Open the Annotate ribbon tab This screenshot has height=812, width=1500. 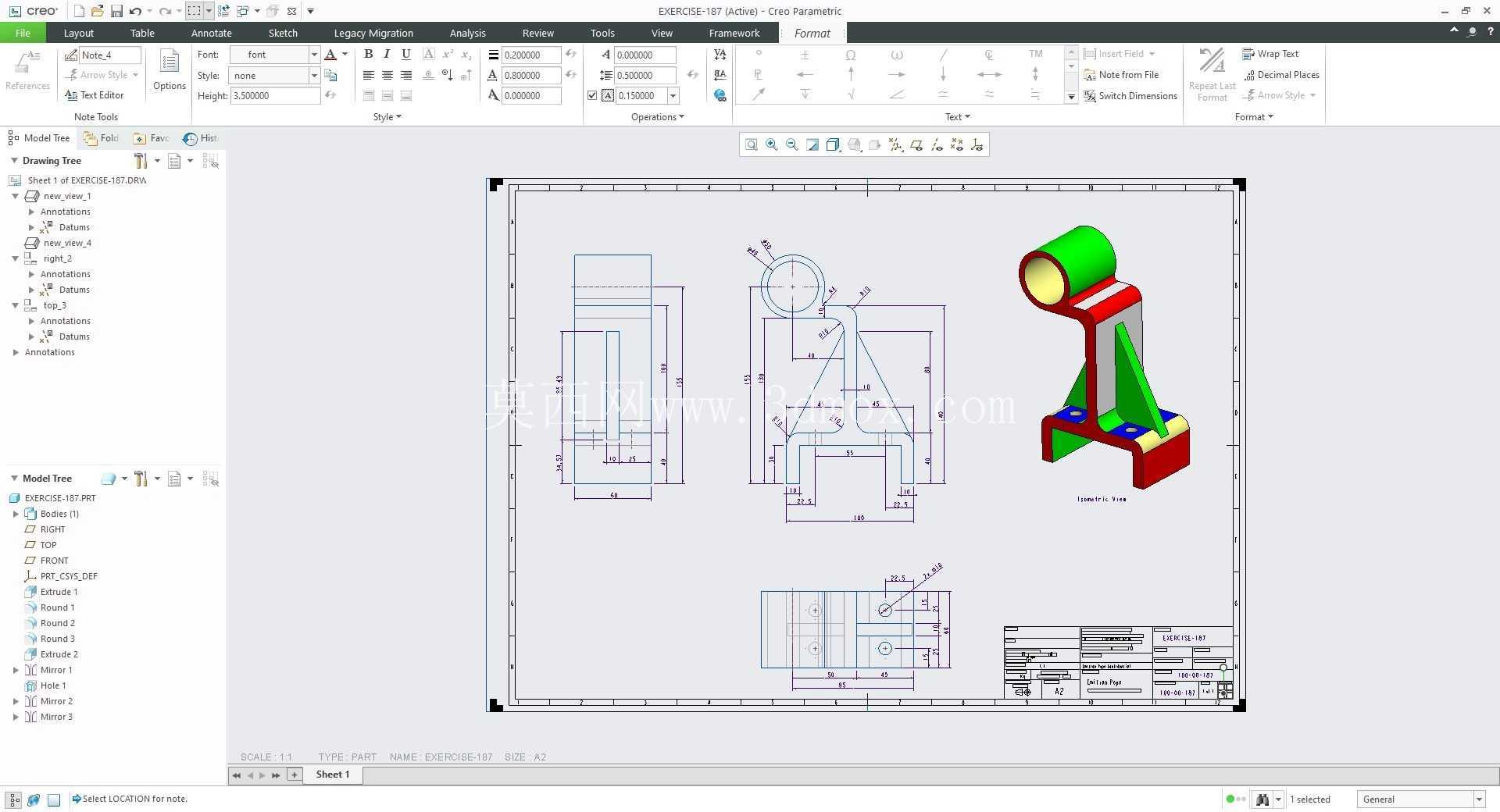(211, 33)
